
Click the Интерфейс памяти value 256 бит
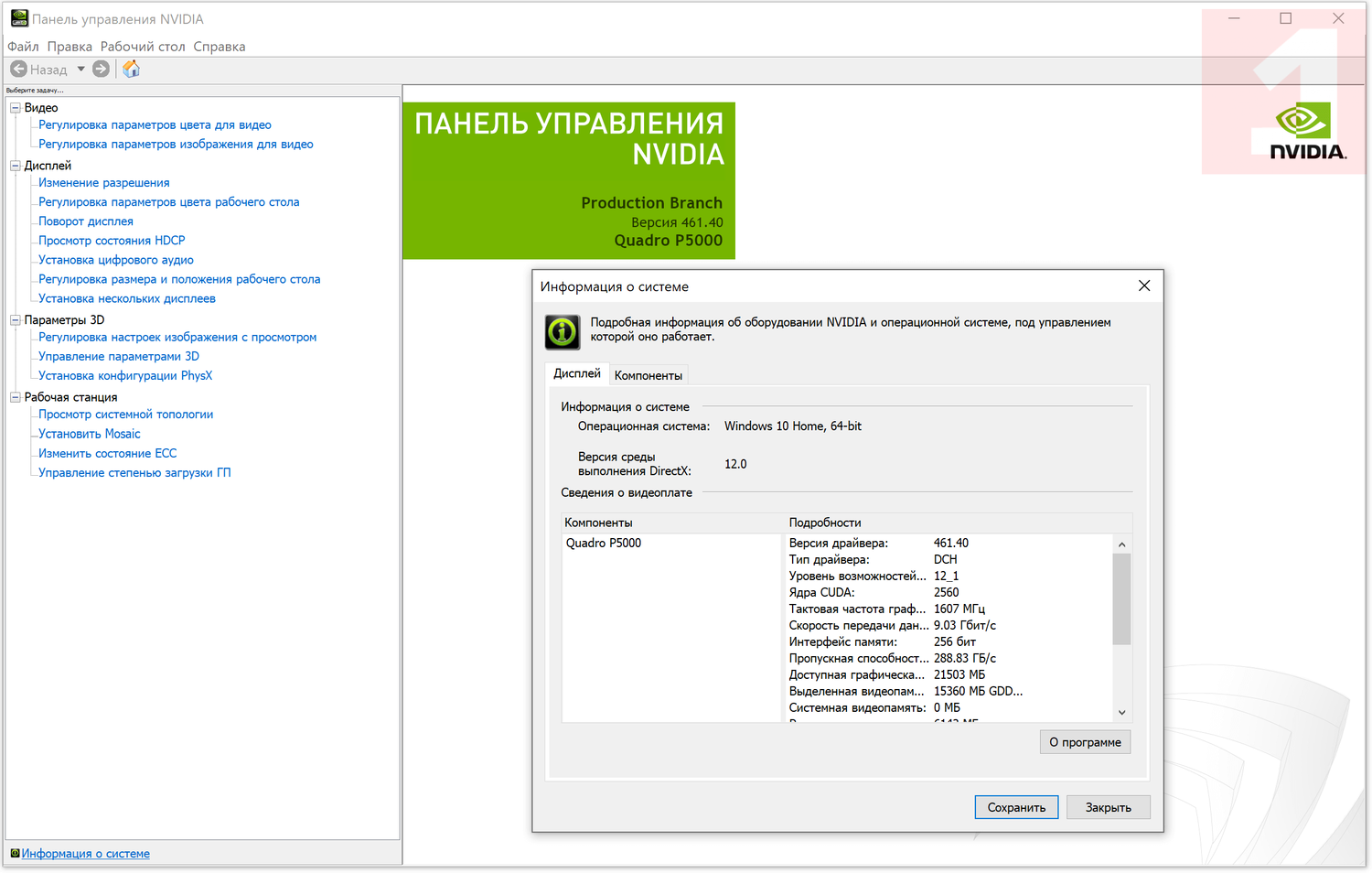point(955,642)
